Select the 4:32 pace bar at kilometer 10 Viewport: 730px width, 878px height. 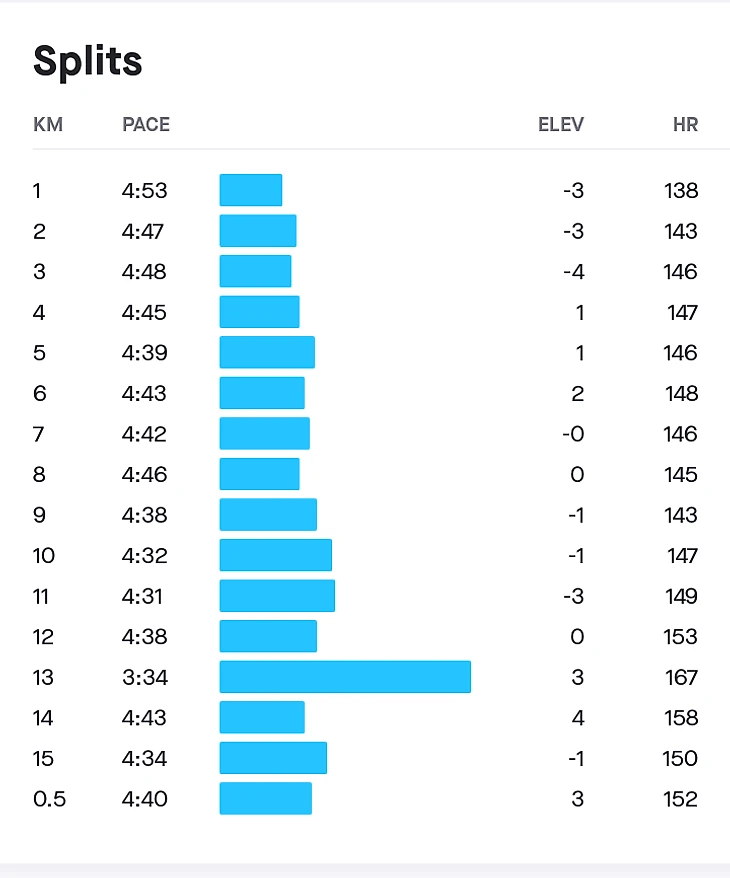click(276, 555)
